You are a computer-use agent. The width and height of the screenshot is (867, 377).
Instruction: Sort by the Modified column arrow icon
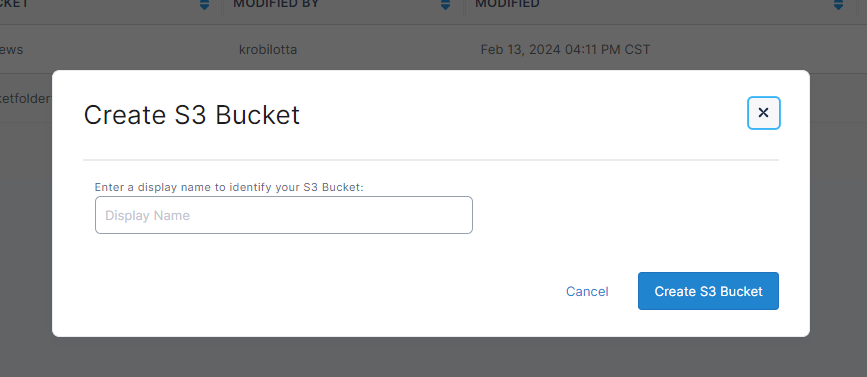pyautogui.click(x=838, y=4)
